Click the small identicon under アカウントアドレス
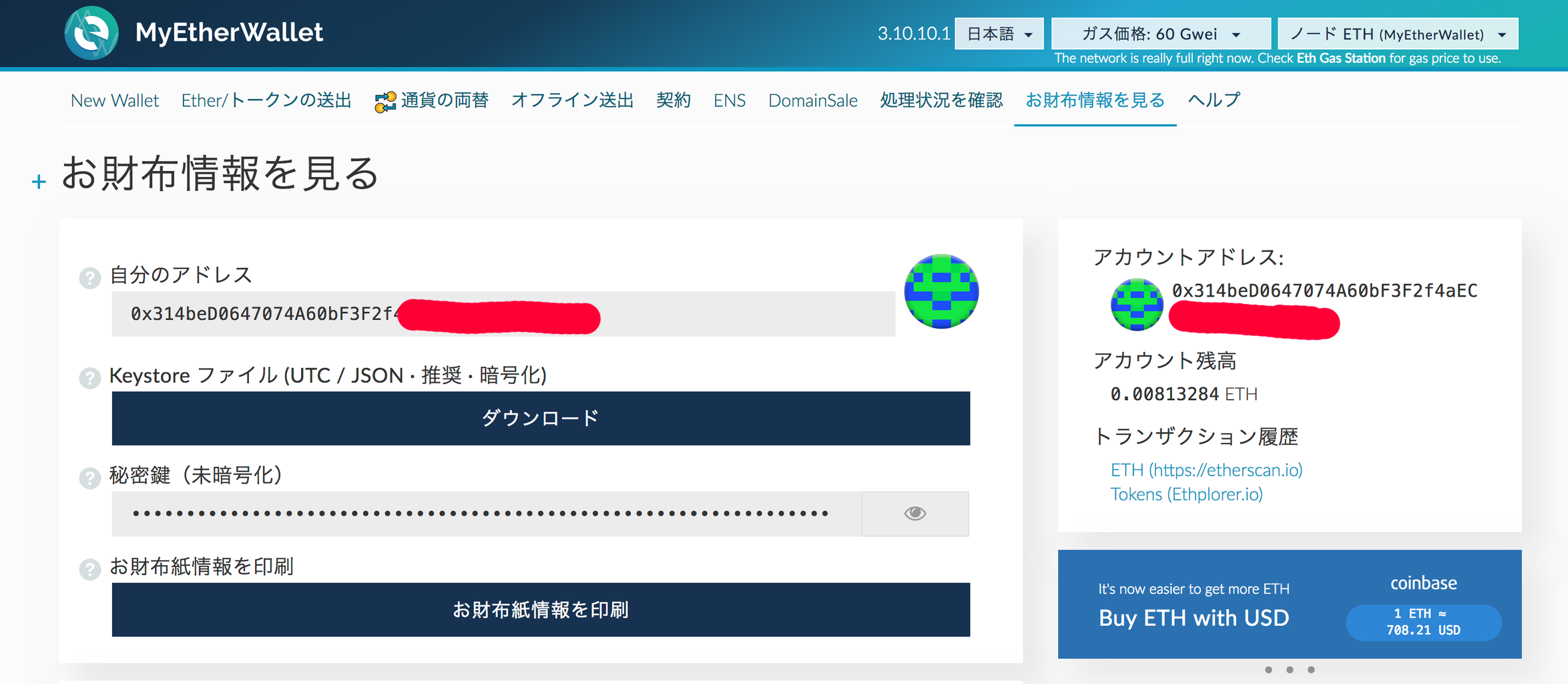 point(1137,305)
